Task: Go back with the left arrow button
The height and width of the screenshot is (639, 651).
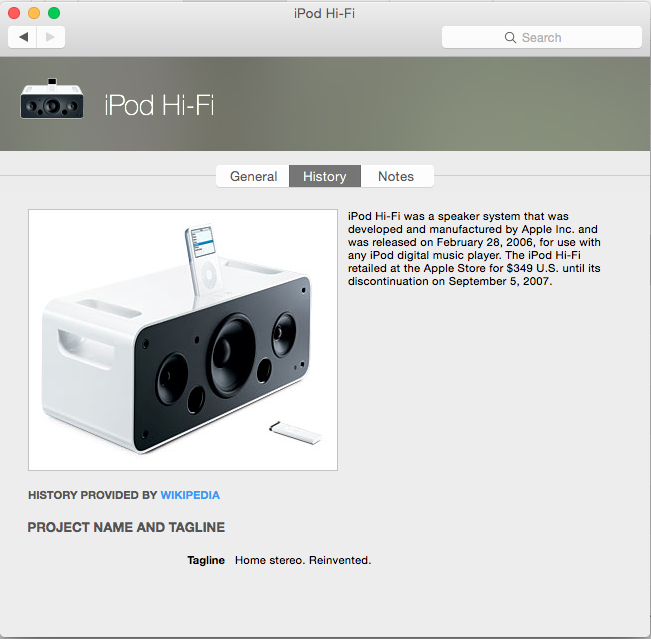Action: click(x=22, y=37)
